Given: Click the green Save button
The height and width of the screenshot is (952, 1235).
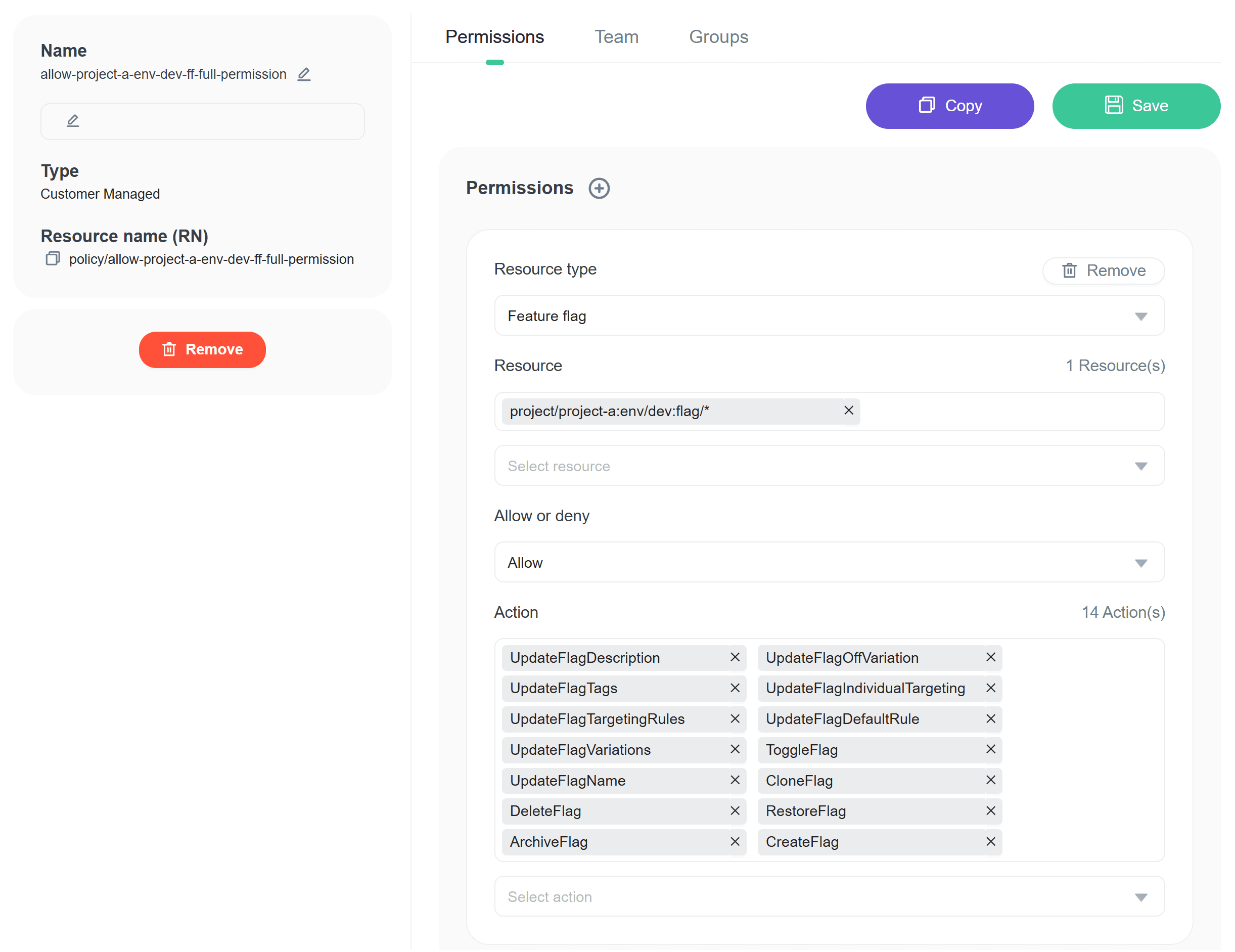Looking at the screenshot, I should [1135, 106].
